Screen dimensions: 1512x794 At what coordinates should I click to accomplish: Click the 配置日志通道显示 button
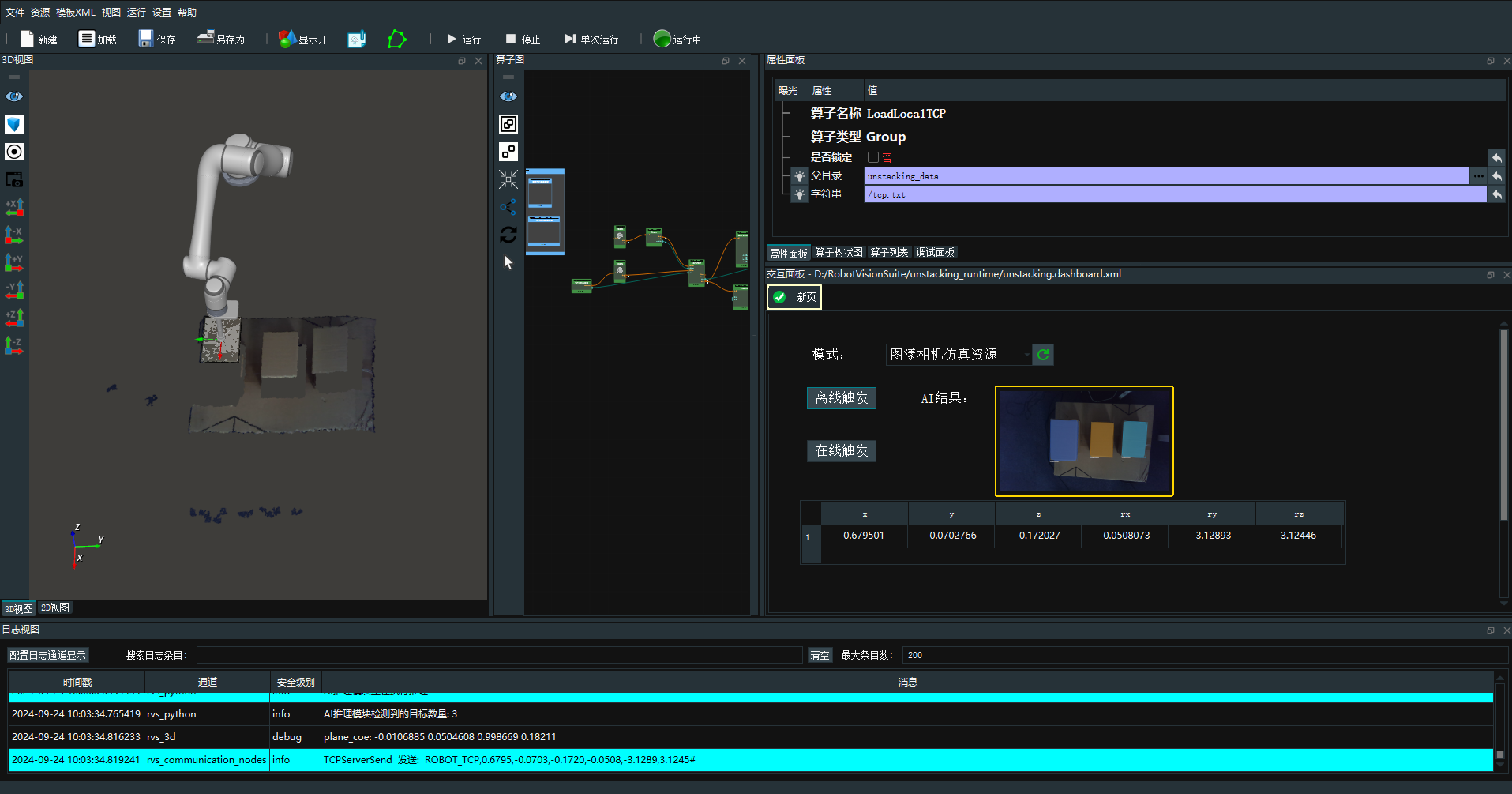(x=47, y=655)
